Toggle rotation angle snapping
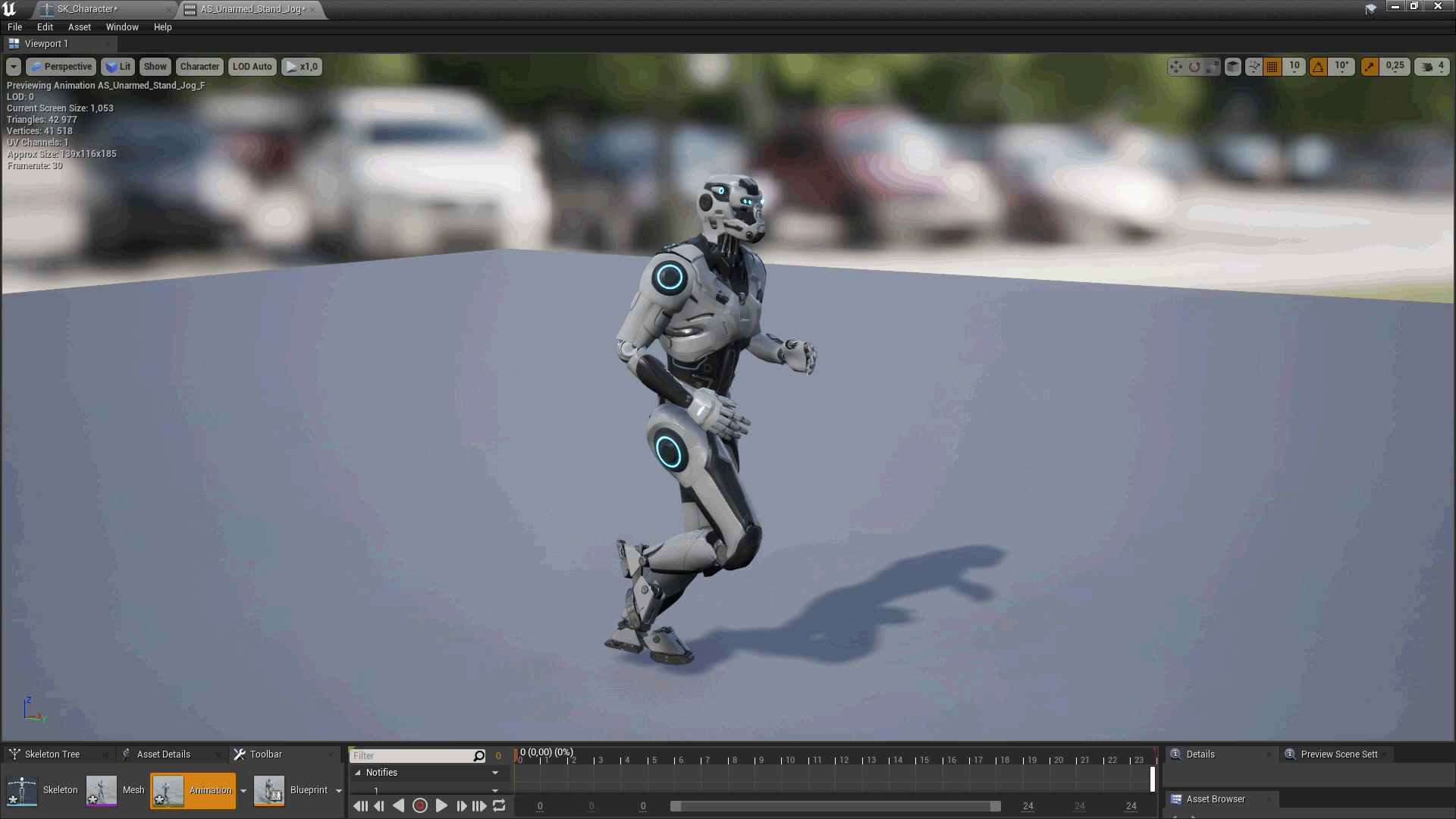 pos(1319,67)
